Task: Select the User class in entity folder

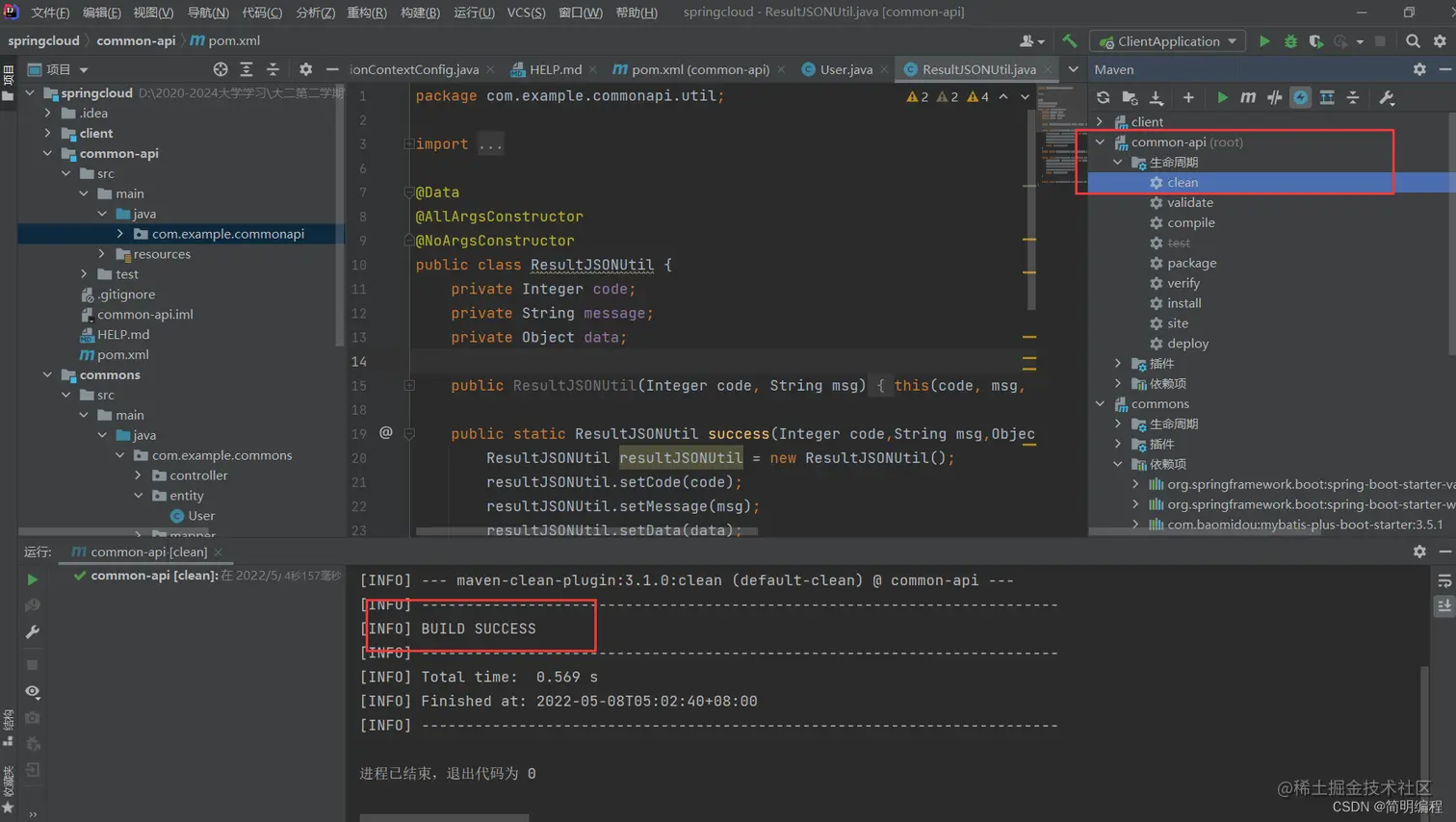Action: (x=201, y=516)
